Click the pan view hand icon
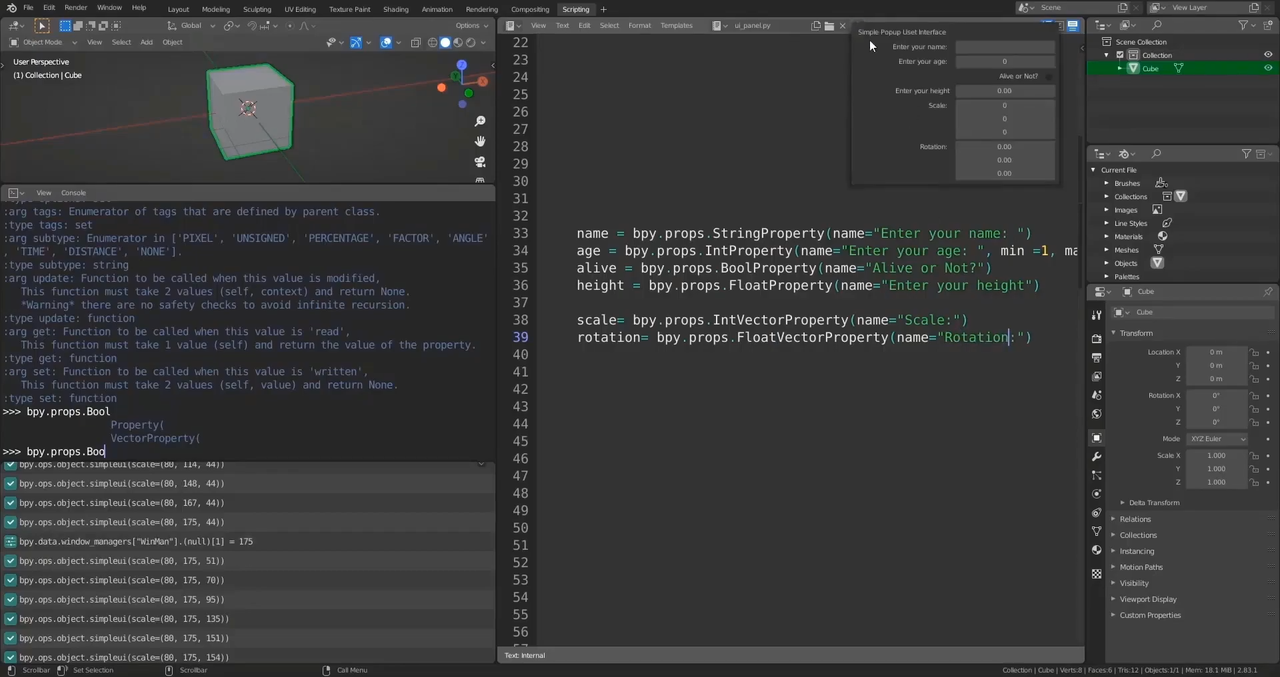Image resolution: width=1280 pixels, height=677 pixels. (480, 141)
